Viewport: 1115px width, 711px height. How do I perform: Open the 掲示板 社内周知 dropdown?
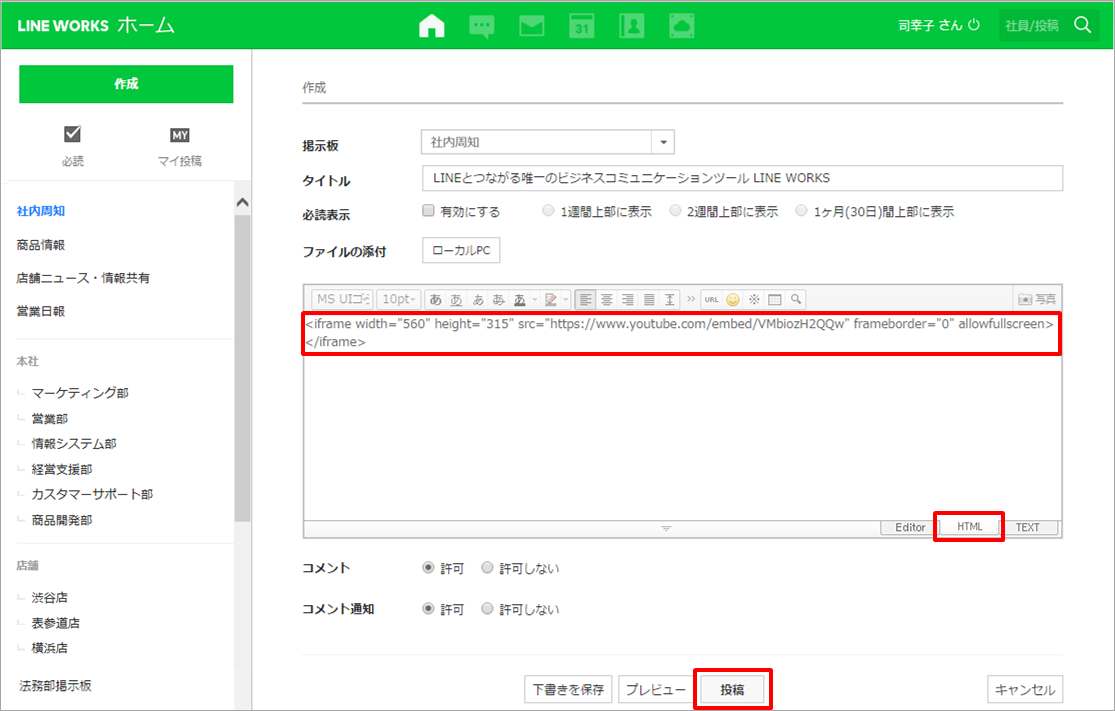click(664, 143)
